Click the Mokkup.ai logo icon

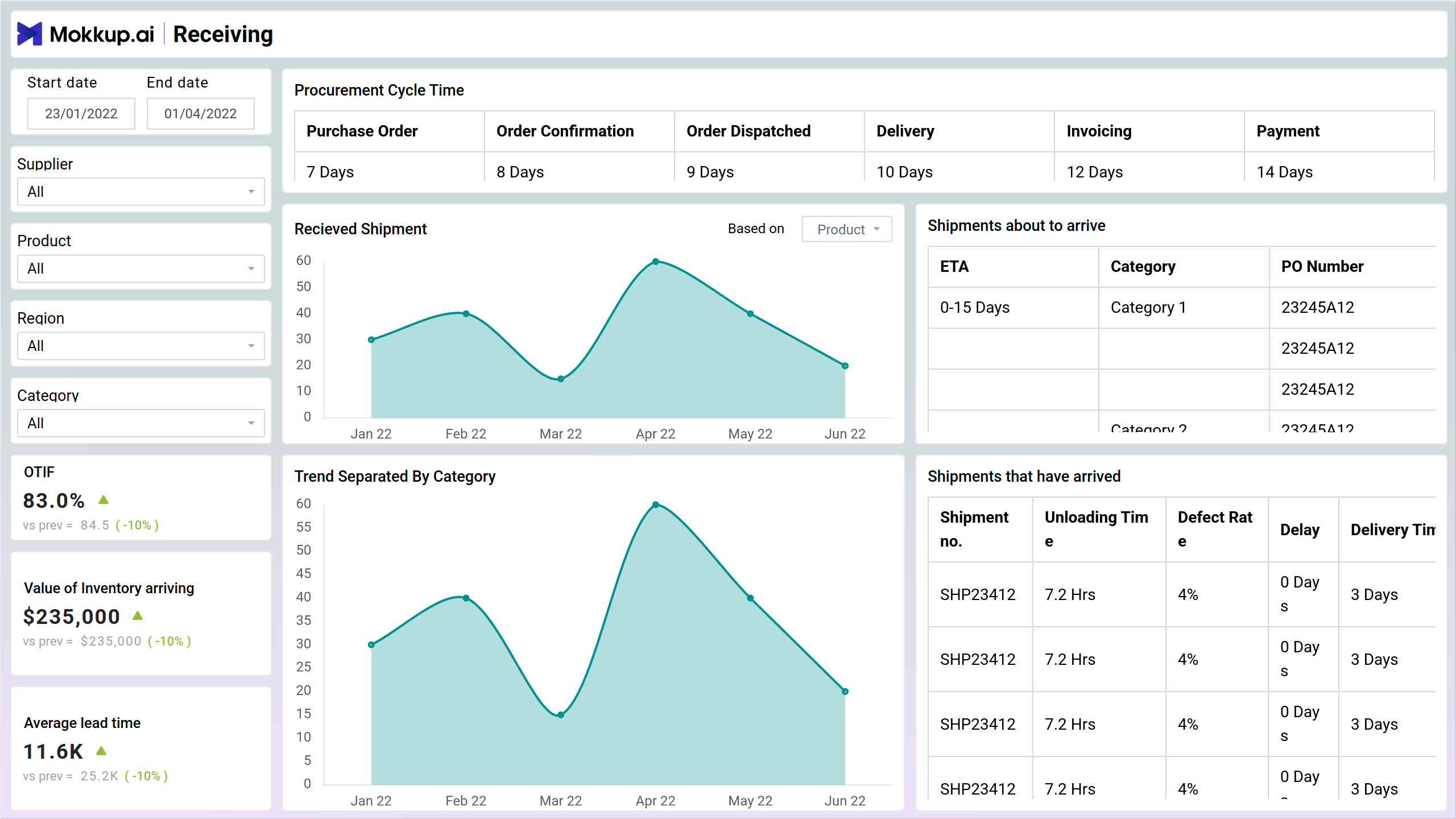[30, 34]
